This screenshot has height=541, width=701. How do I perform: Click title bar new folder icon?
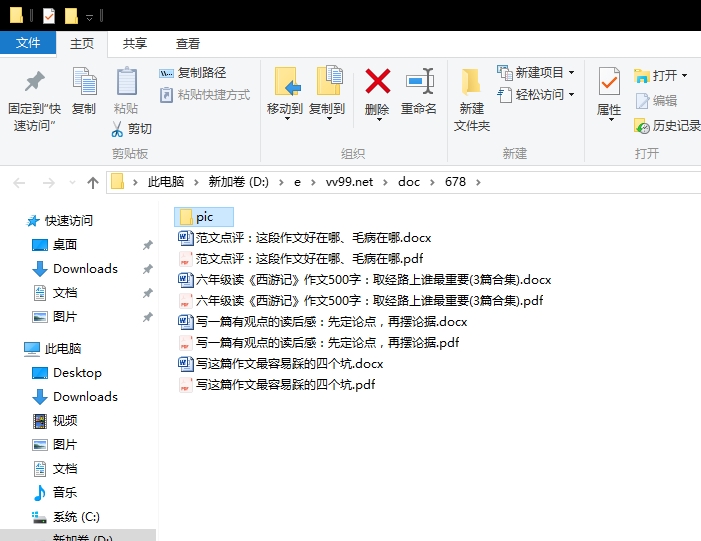tap(71, 16)
